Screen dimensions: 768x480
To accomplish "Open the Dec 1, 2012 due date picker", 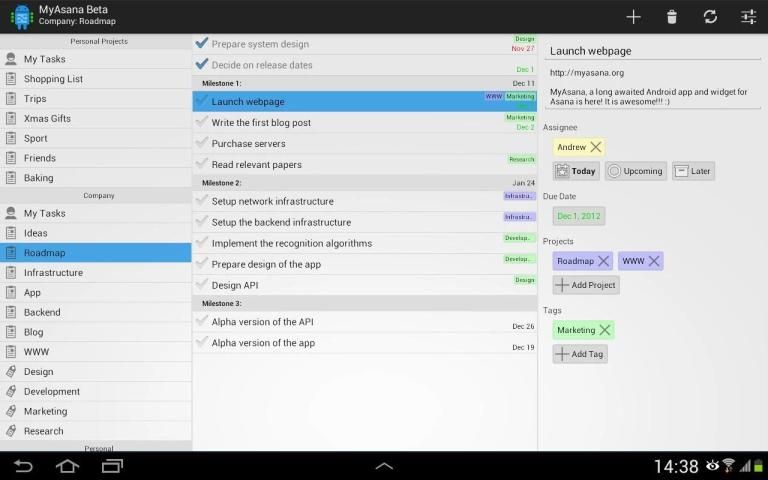I will click(578, 216).
